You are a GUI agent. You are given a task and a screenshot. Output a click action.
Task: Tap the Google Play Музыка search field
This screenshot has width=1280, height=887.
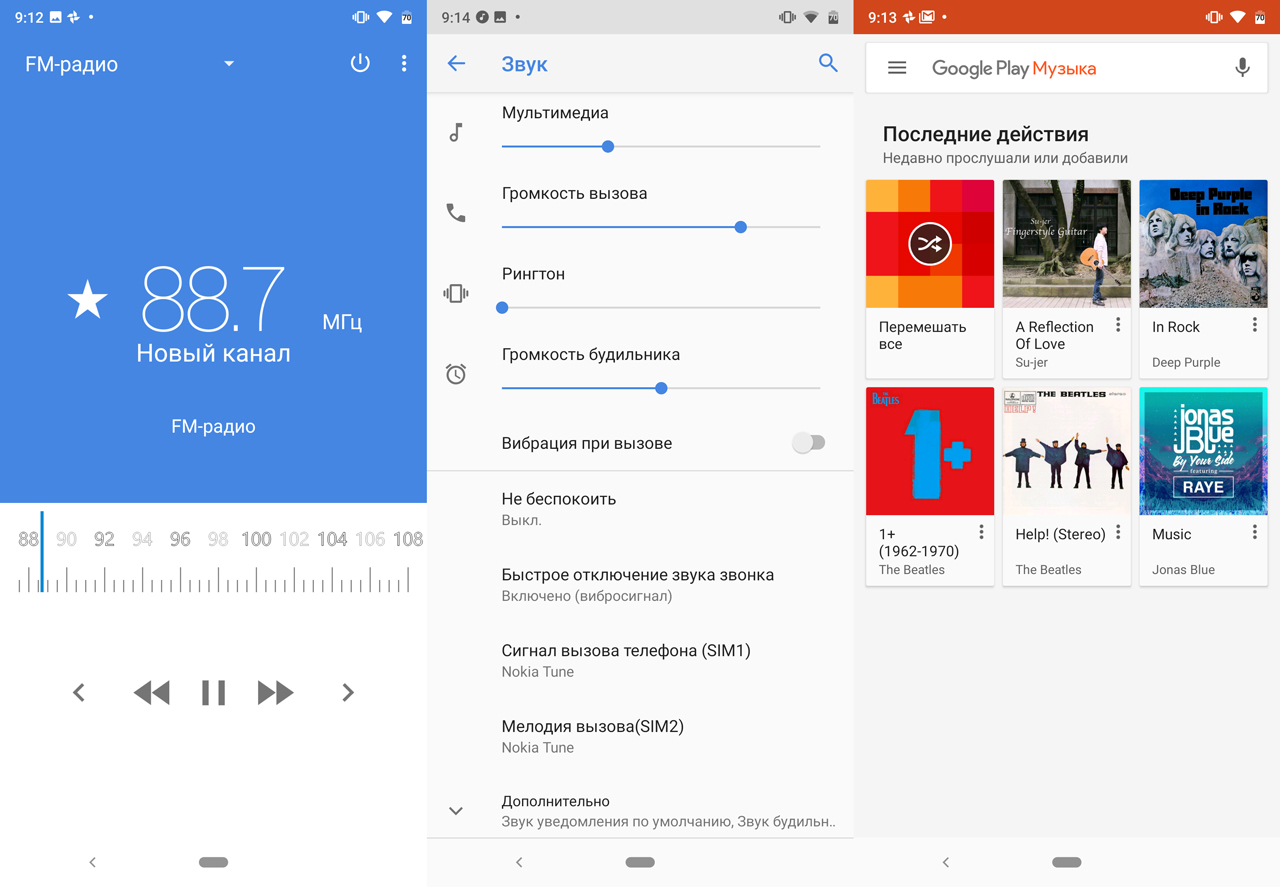pos(1066,68)
